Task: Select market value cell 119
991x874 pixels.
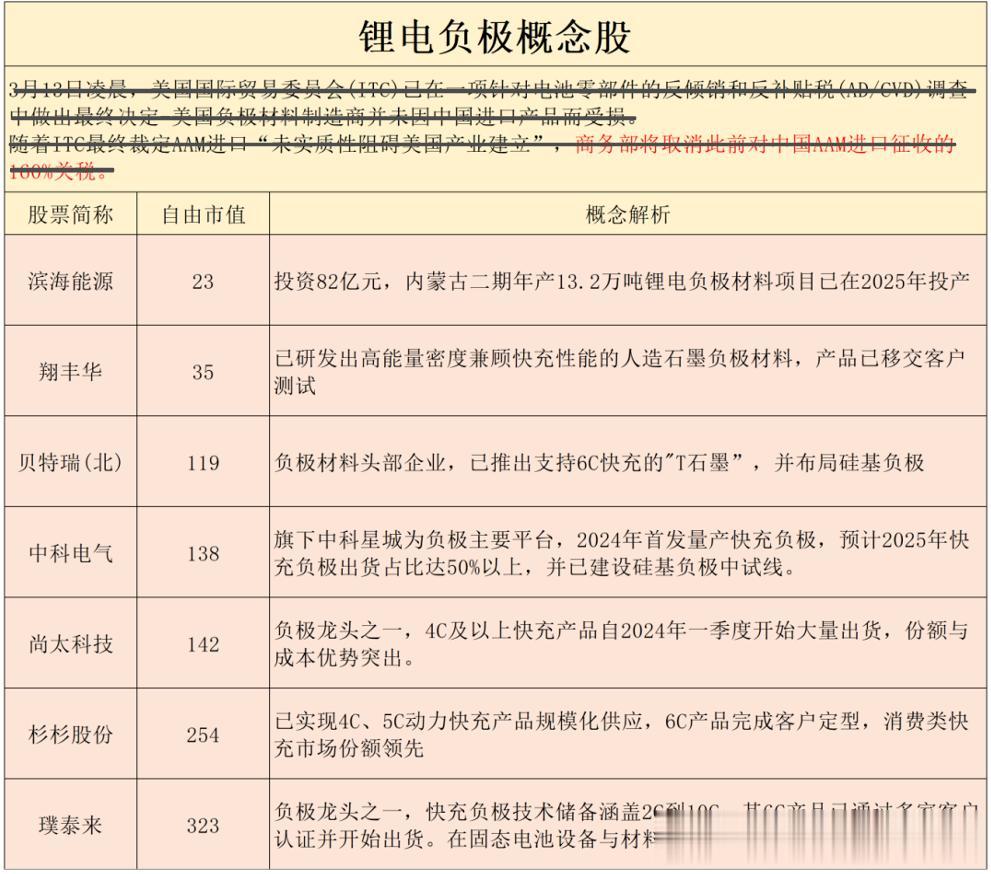Action: [x=203, y=463]
